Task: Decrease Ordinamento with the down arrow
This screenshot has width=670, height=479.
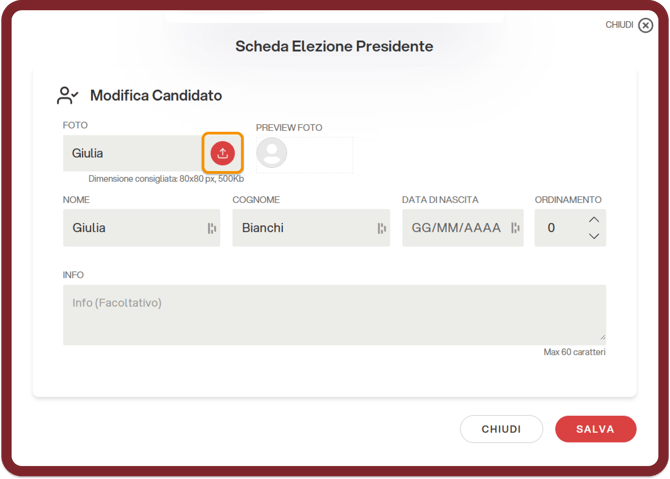Action: pos(594,236)
